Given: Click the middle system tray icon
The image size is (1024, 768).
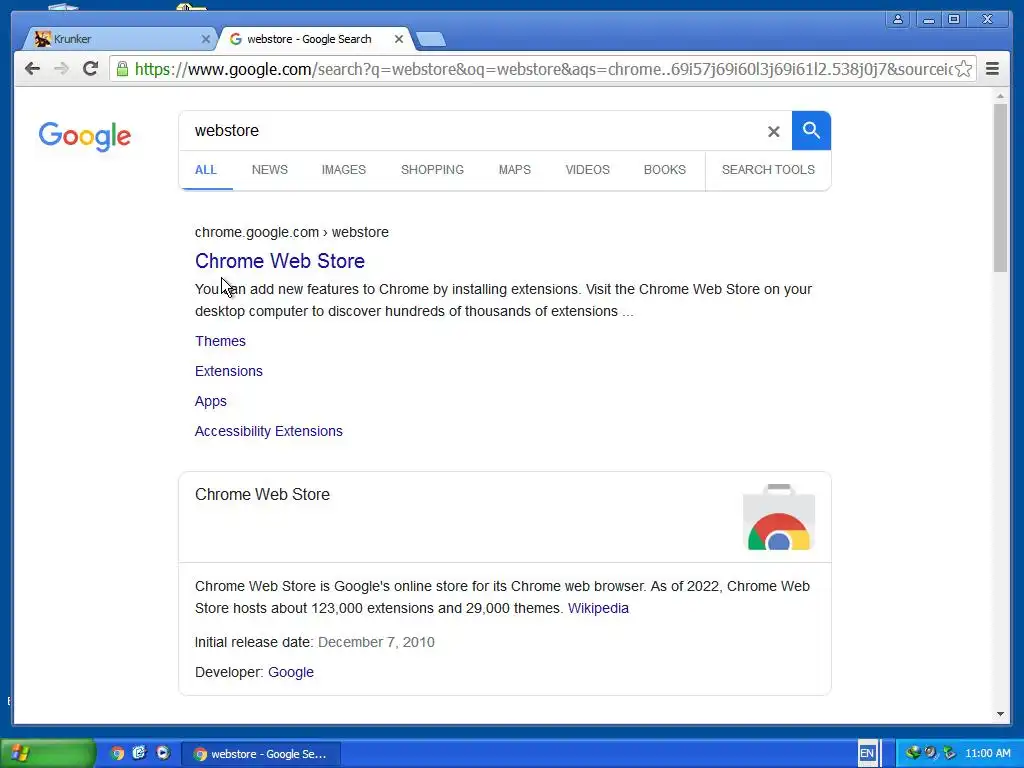Looking at the screenshot, I should point(931,753).
